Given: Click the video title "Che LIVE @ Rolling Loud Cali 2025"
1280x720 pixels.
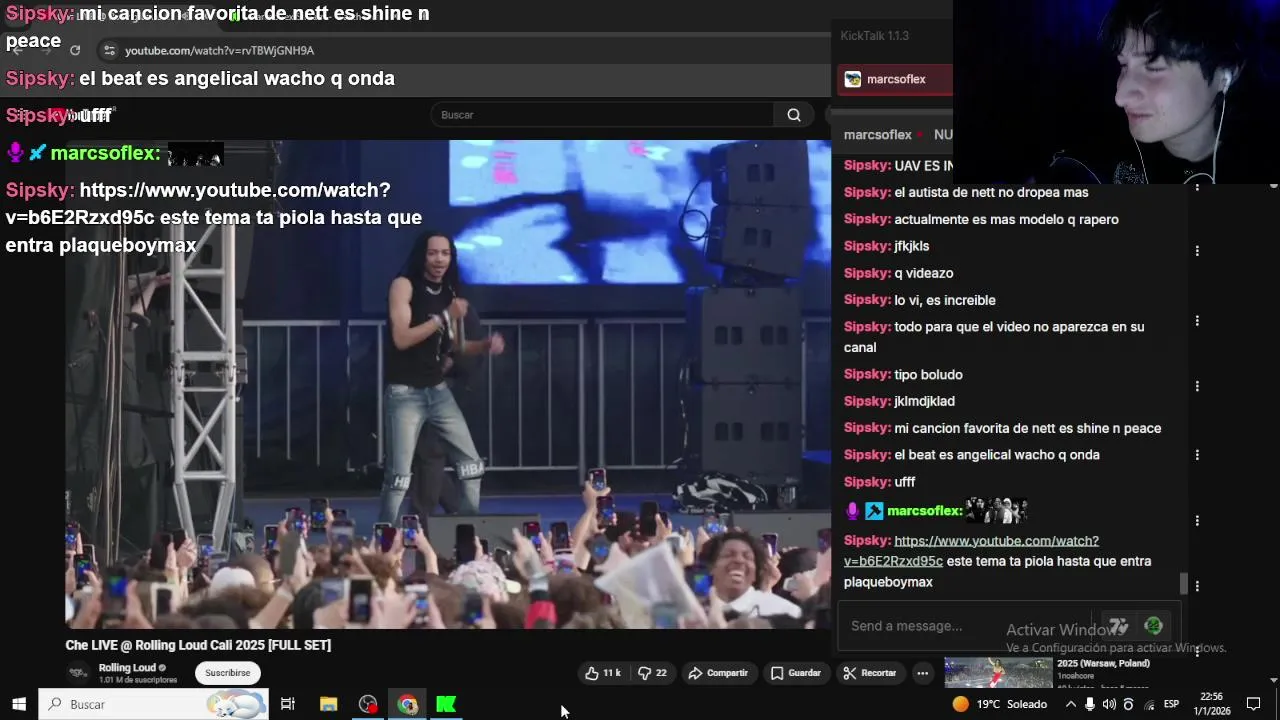Looking at the screenshot, I should coord(198,645).
